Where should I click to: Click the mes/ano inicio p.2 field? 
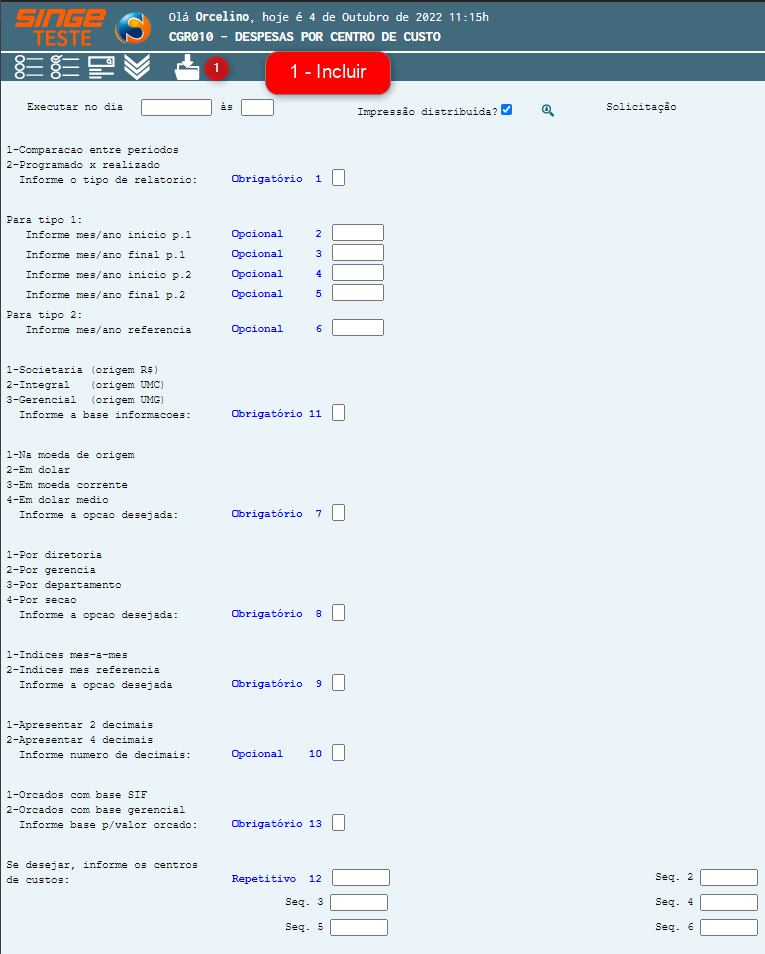tap(358, 273)
